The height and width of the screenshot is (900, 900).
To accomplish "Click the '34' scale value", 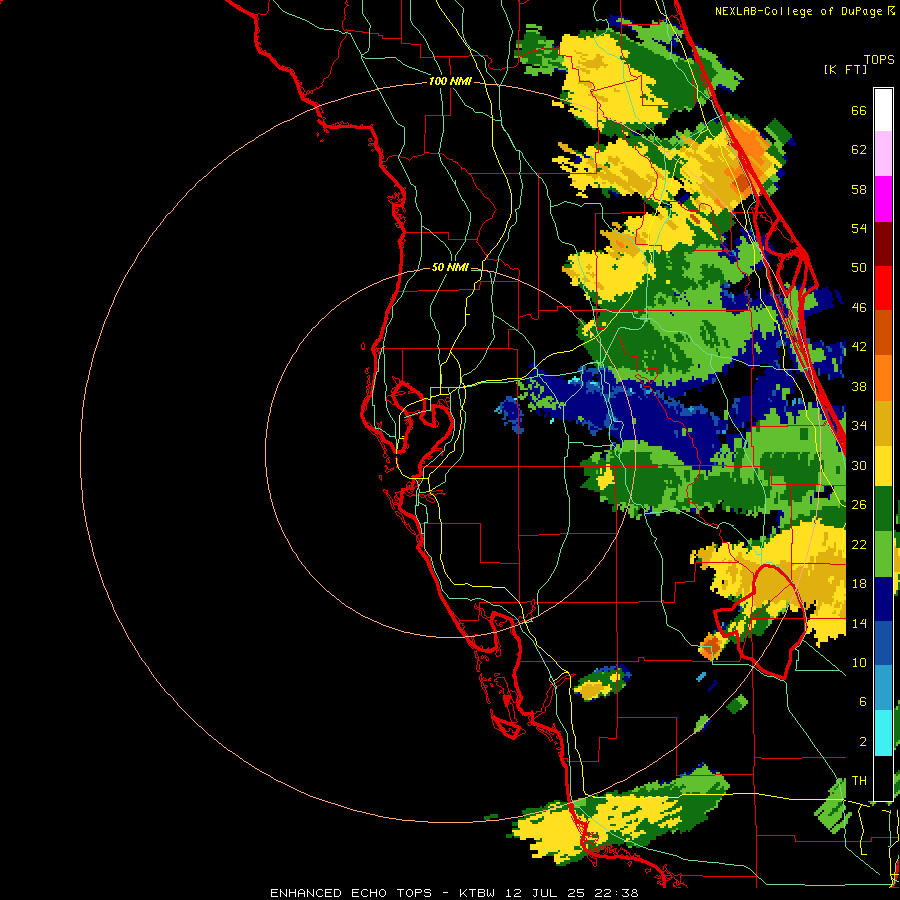I will [x=859, y=426].
